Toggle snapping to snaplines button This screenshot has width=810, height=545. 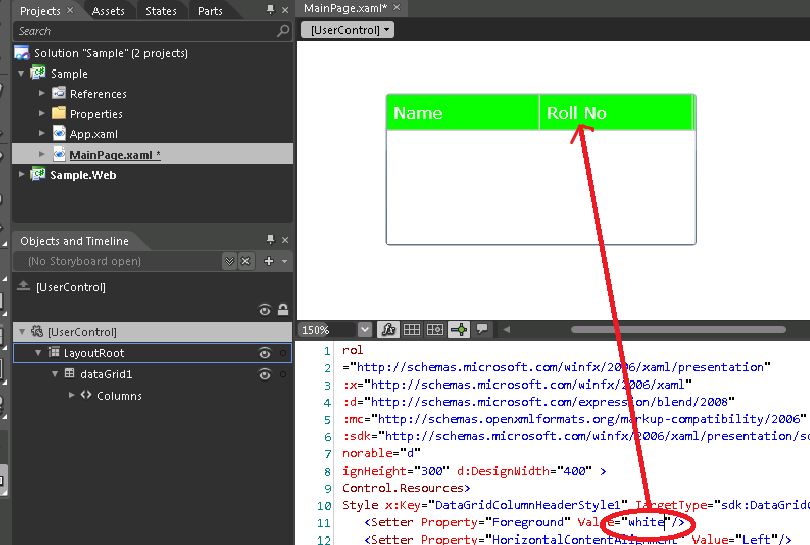[x=459, y=330]
